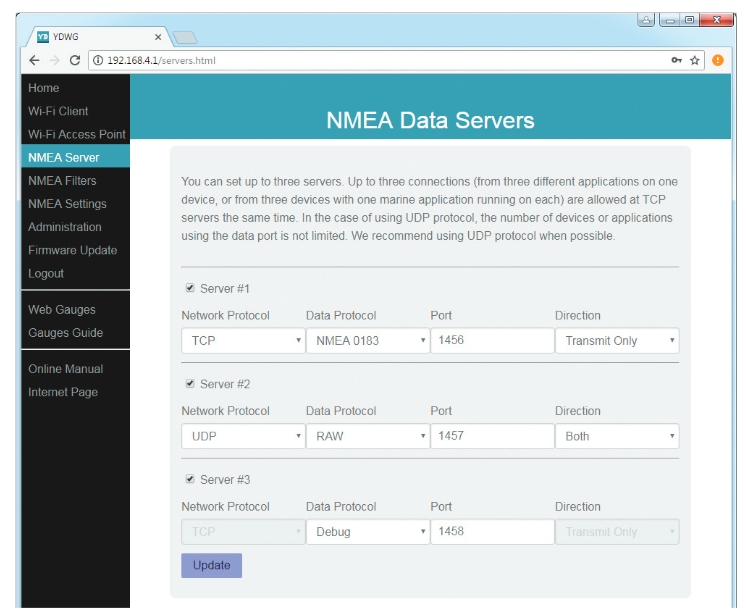Expand Server #2 Data Protocol RAW dropdown
The image size is (746, 616).
[367, 437]
